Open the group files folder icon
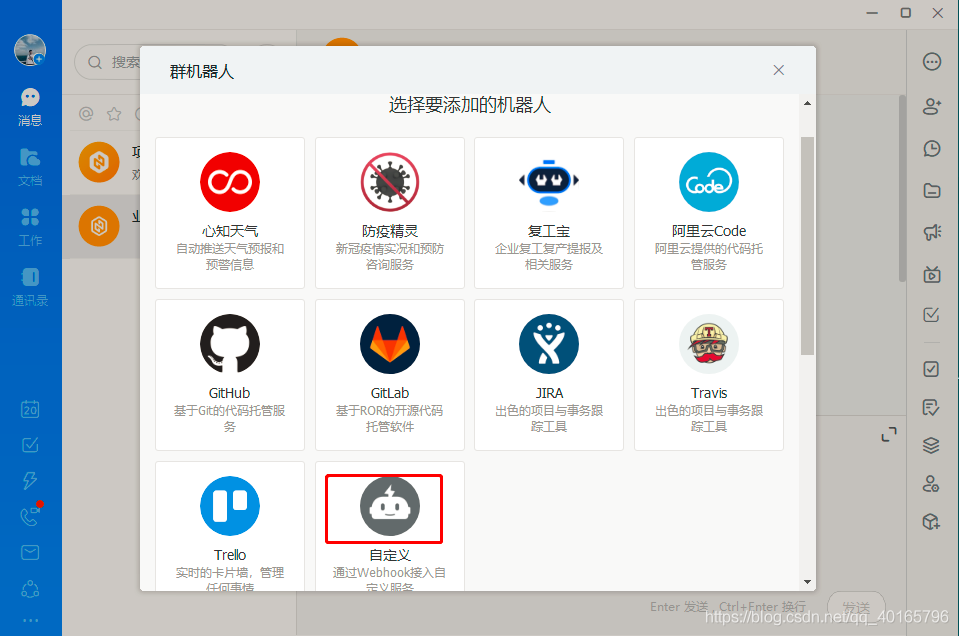The image size is (959, 636). [x=931, y=191]
